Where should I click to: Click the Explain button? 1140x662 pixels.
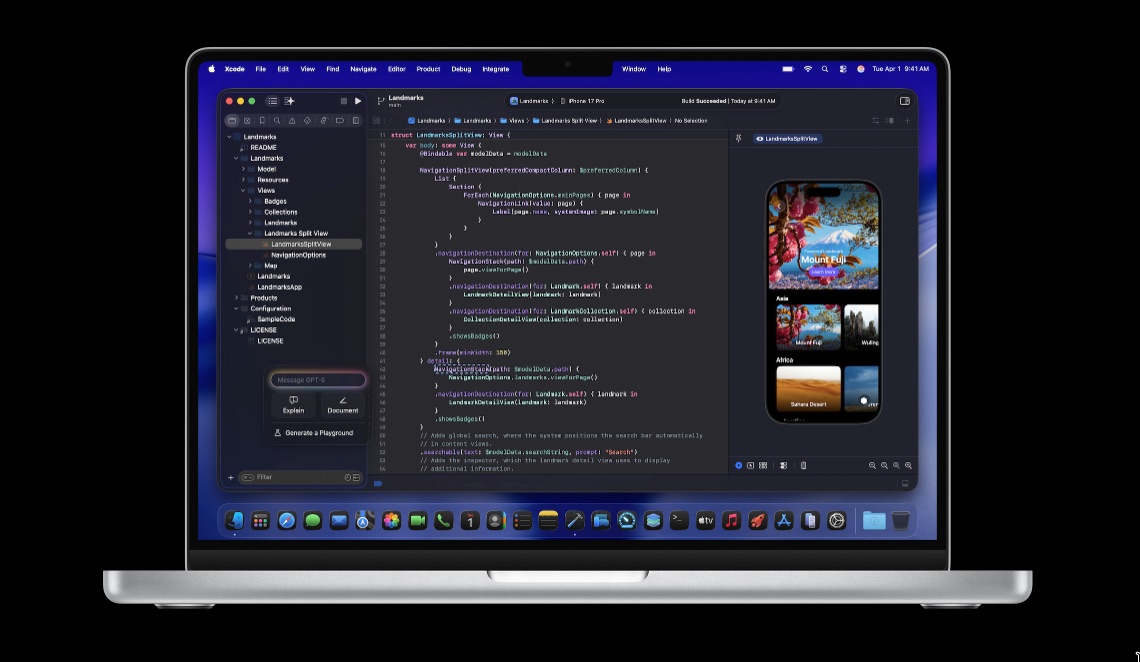293,404
